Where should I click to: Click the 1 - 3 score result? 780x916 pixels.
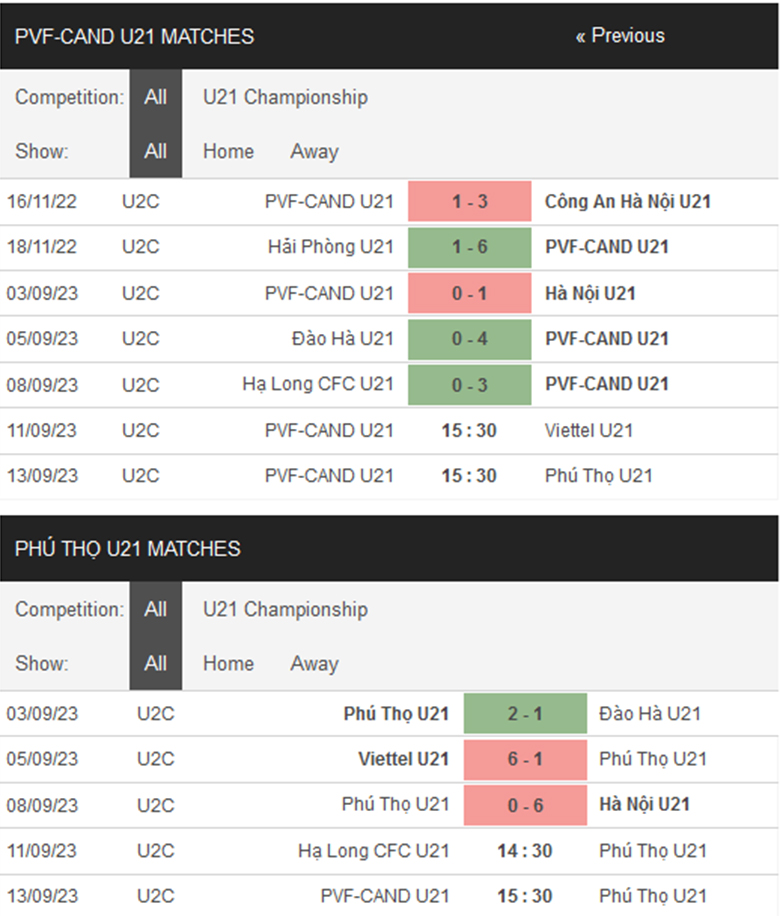(470, 201)
